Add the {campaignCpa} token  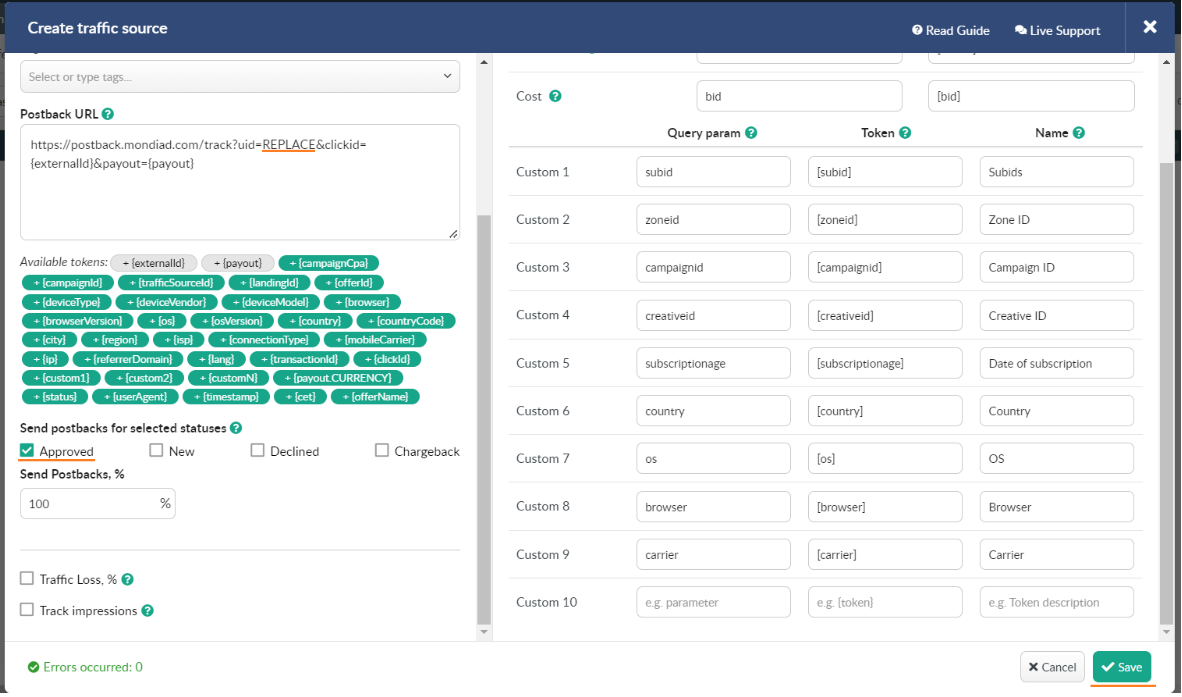(329, 263)
